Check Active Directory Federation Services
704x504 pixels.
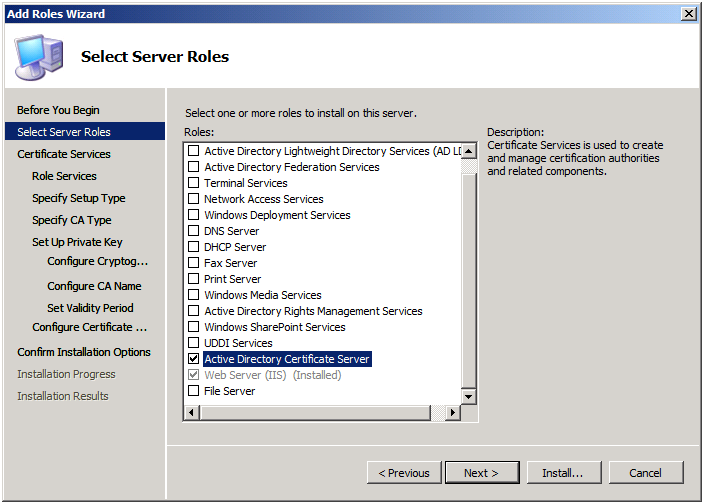[194, 167]
